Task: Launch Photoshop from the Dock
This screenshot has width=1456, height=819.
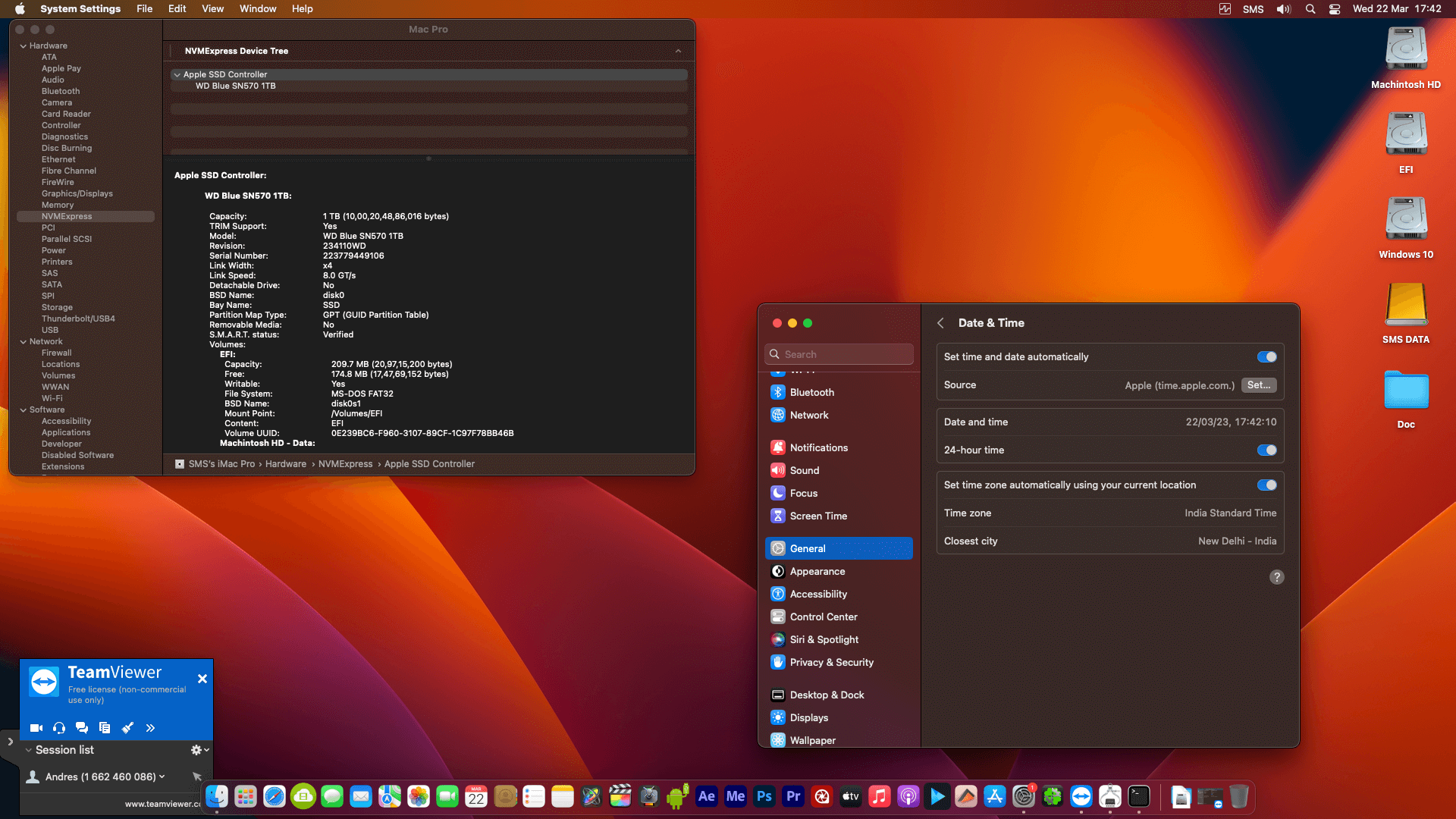Action: coord(764,796)
